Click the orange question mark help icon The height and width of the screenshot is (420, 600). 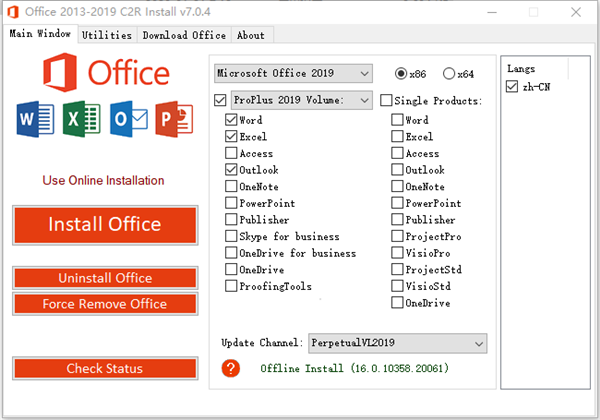click(x=232, y=369)
